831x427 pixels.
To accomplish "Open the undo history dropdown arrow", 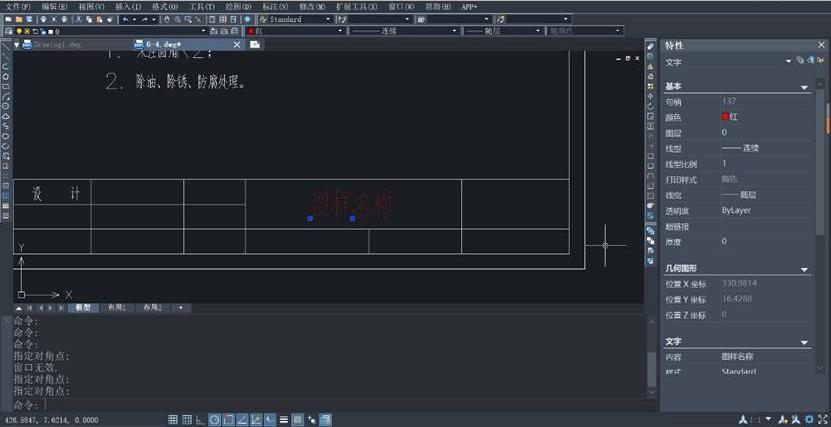I will [134, 19].
